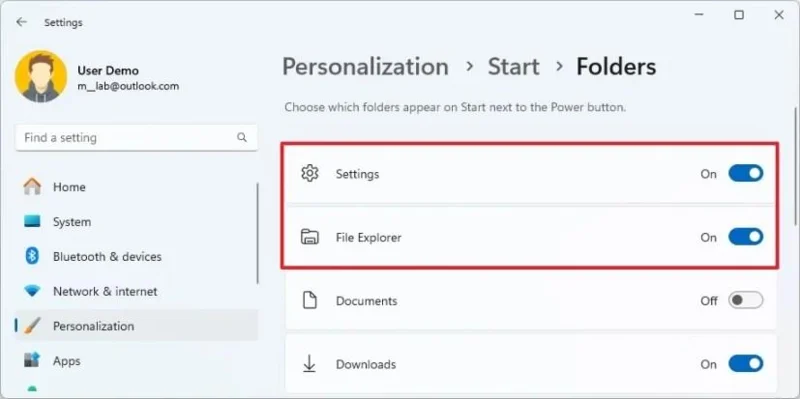
Task: Select Personalization in the sidebar
Action: [x=136, y=326]
